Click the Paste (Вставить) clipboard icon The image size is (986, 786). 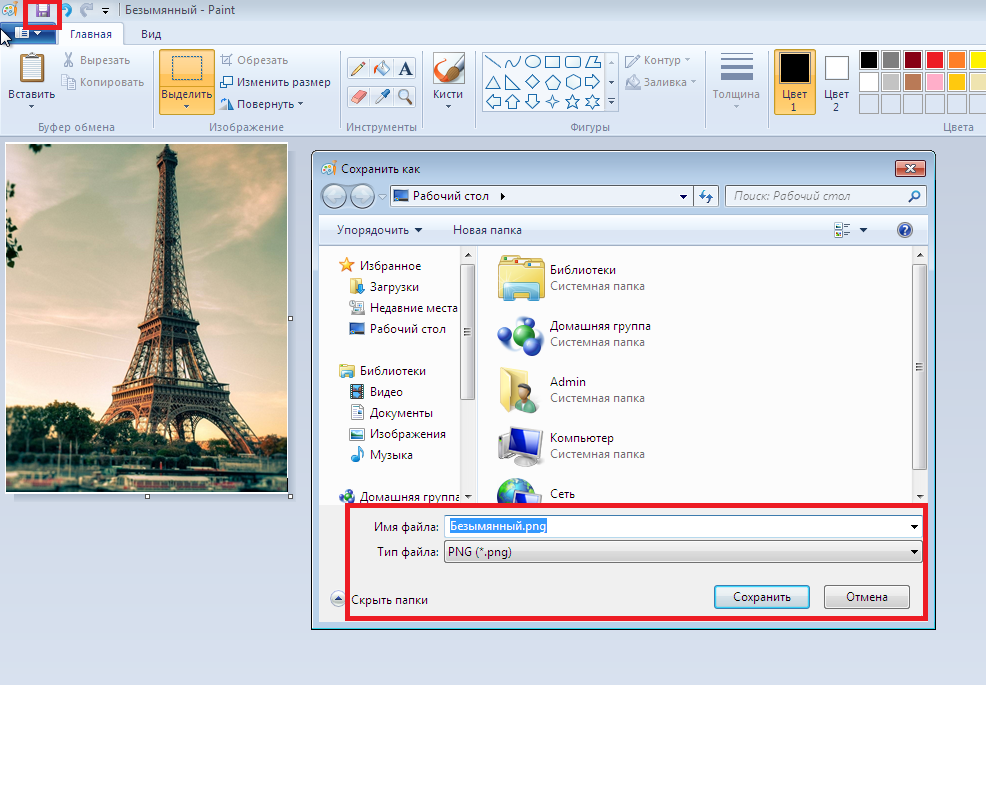pos(31,68)
